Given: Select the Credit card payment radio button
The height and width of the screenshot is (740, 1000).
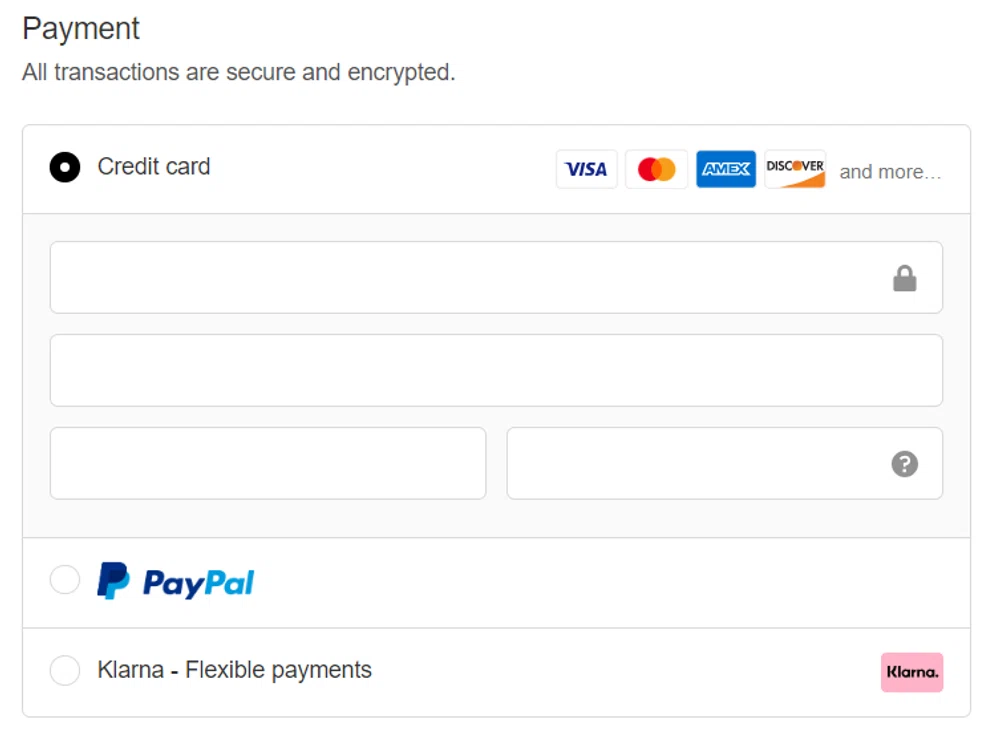Looking at the screenshot, I should [64, 167].
